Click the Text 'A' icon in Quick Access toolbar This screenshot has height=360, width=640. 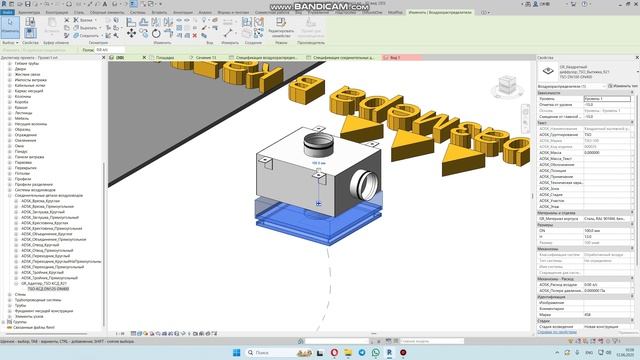(105, 4)
